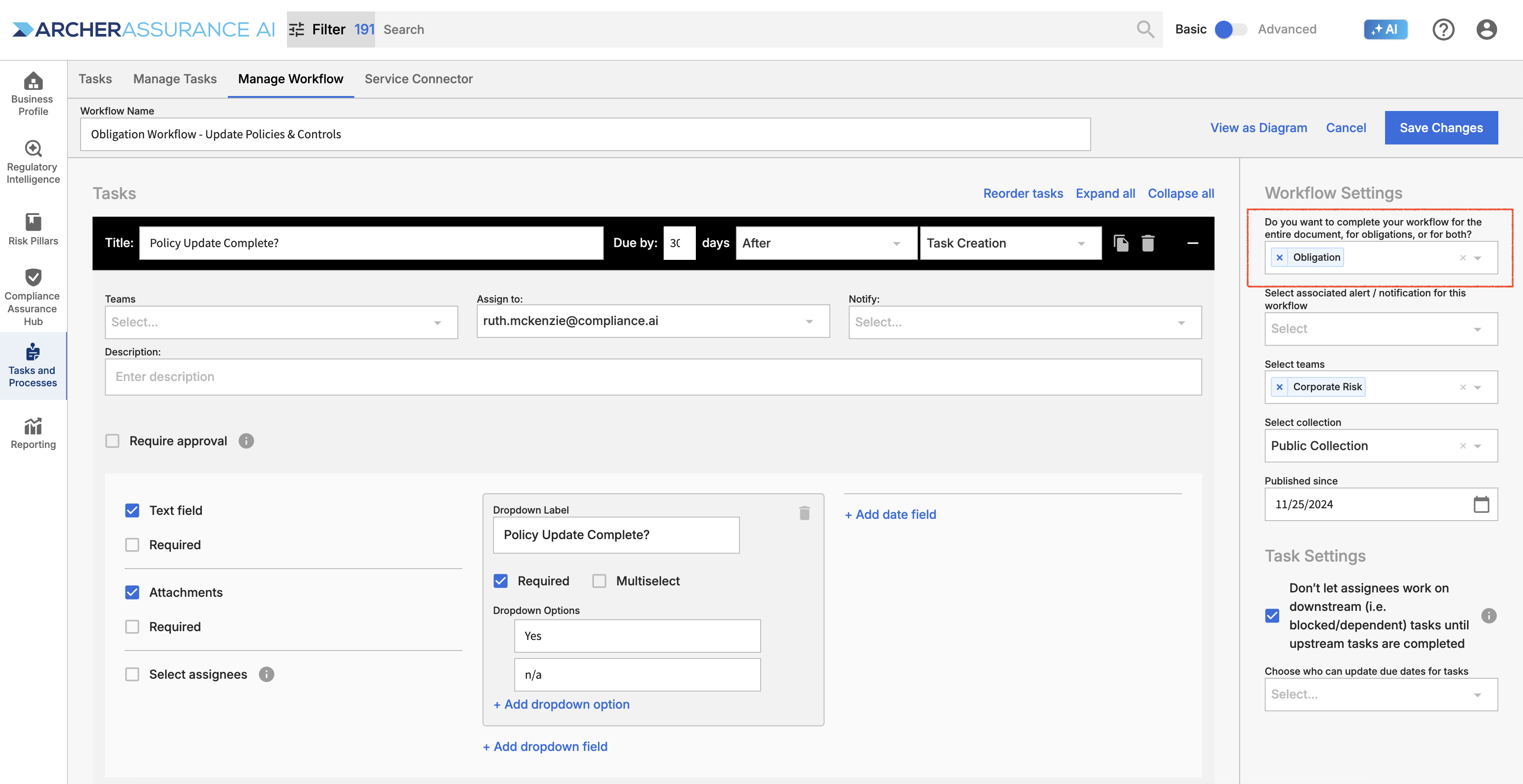
Task: Open the Teams select dropdown
Action: [x=281, y=322]
